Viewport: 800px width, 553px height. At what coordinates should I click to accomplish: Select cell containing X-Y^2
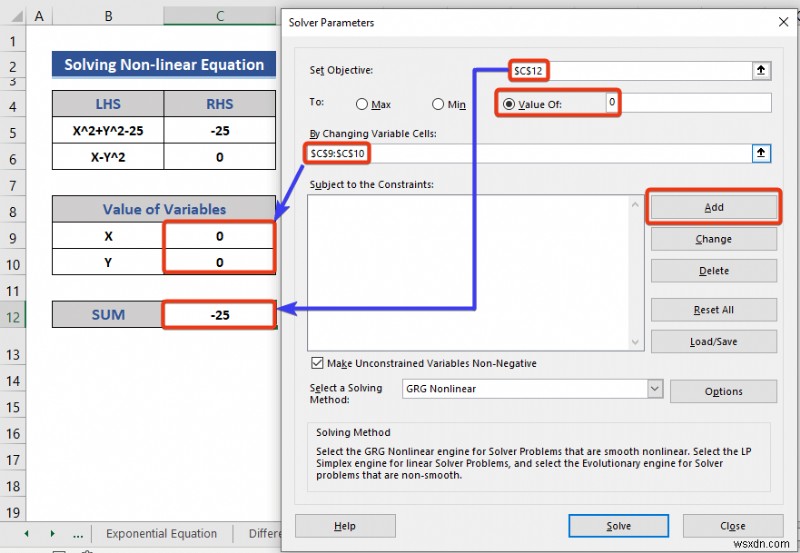click(108, 157)
